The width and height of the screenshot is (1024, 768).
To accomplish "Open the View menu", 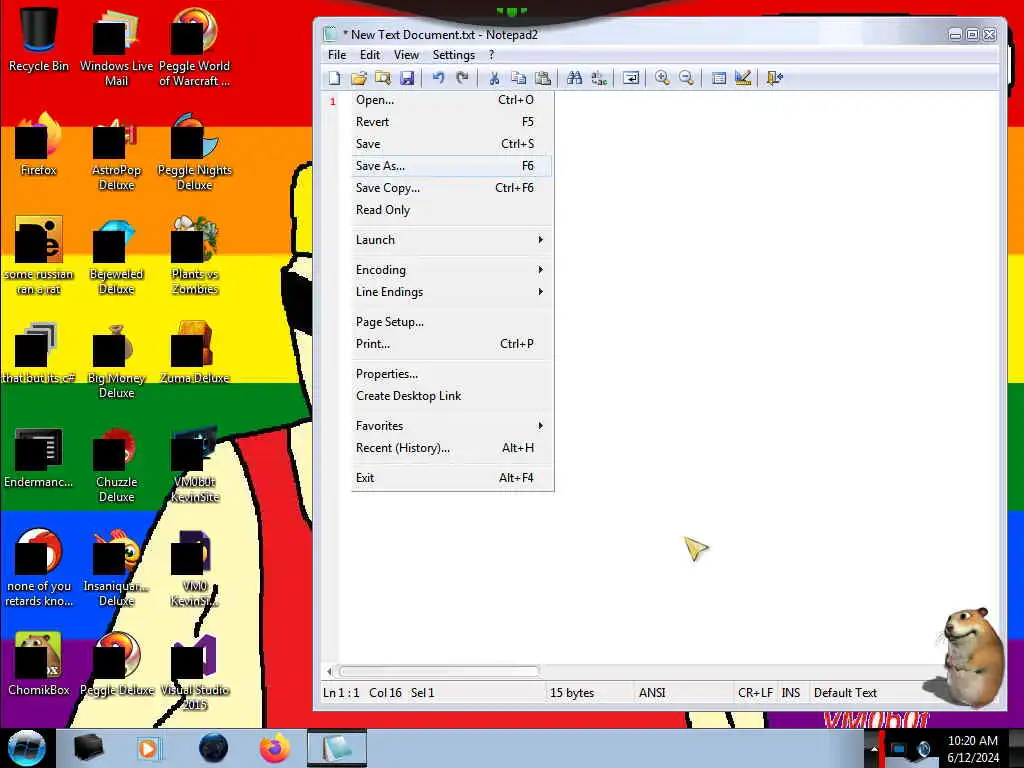I will (x=406, y=55).
